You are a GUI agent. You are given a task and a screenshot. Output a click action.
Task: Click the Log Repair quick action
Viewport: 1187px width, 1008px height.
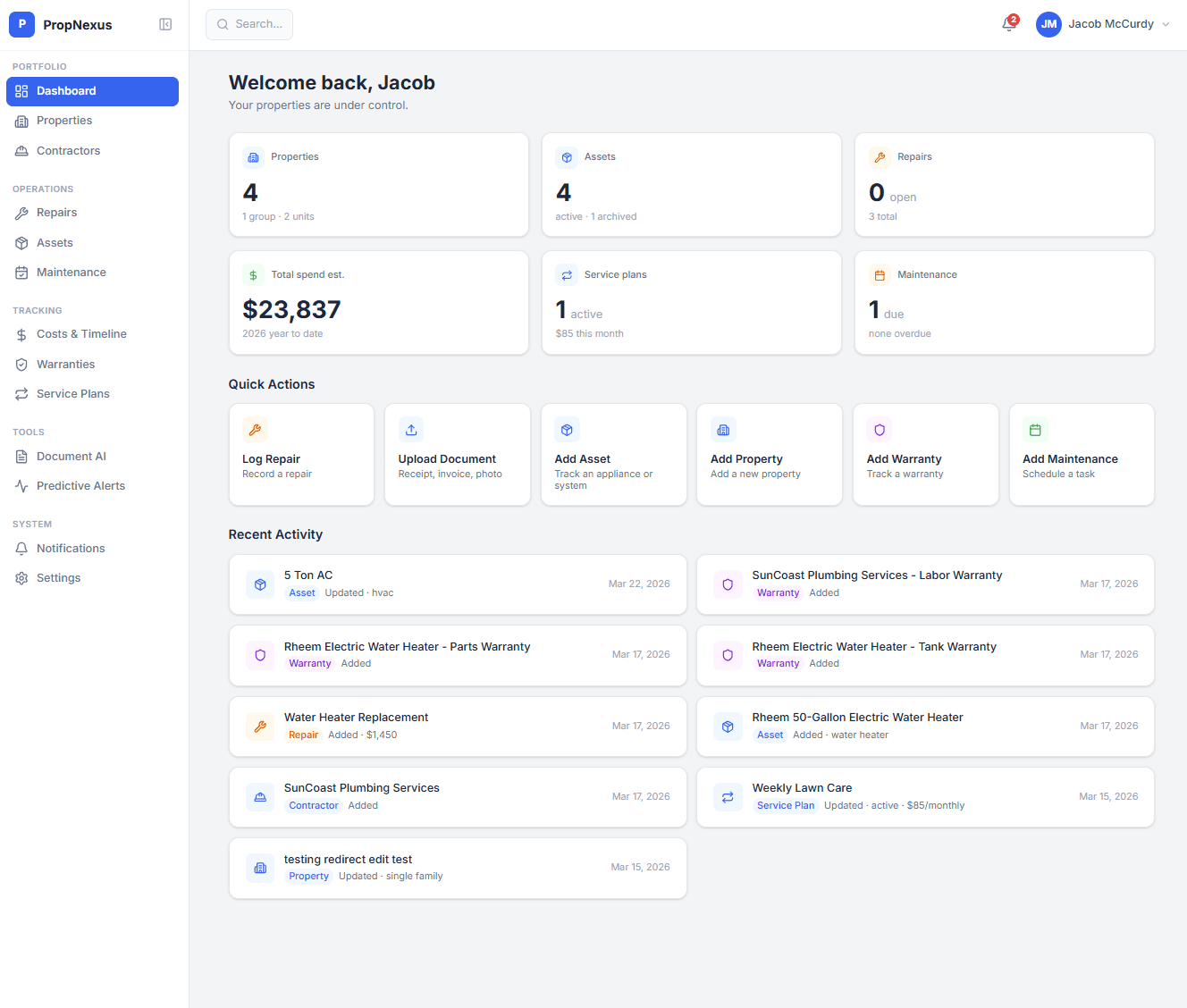point(301,454)
